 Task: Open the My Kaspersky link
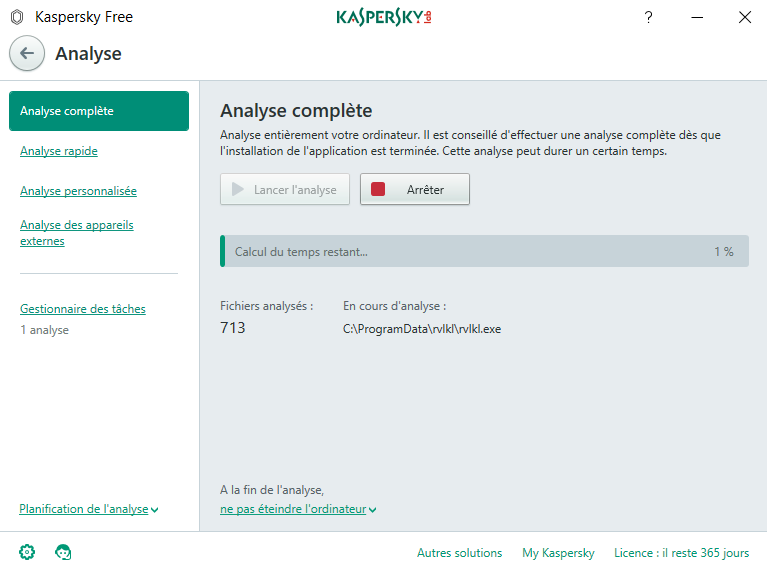[x=558, y=553]
